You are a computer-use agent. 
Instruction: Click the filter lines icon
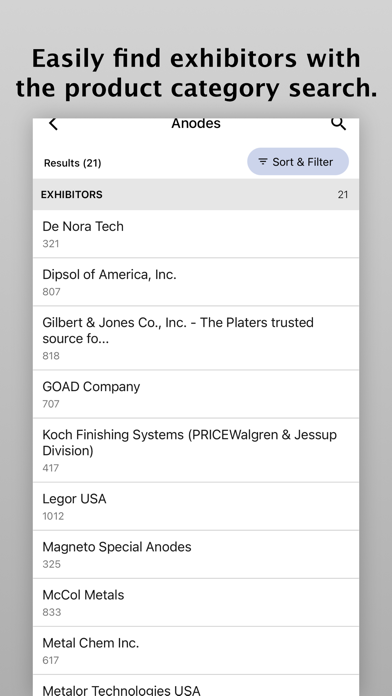point(263,162)
